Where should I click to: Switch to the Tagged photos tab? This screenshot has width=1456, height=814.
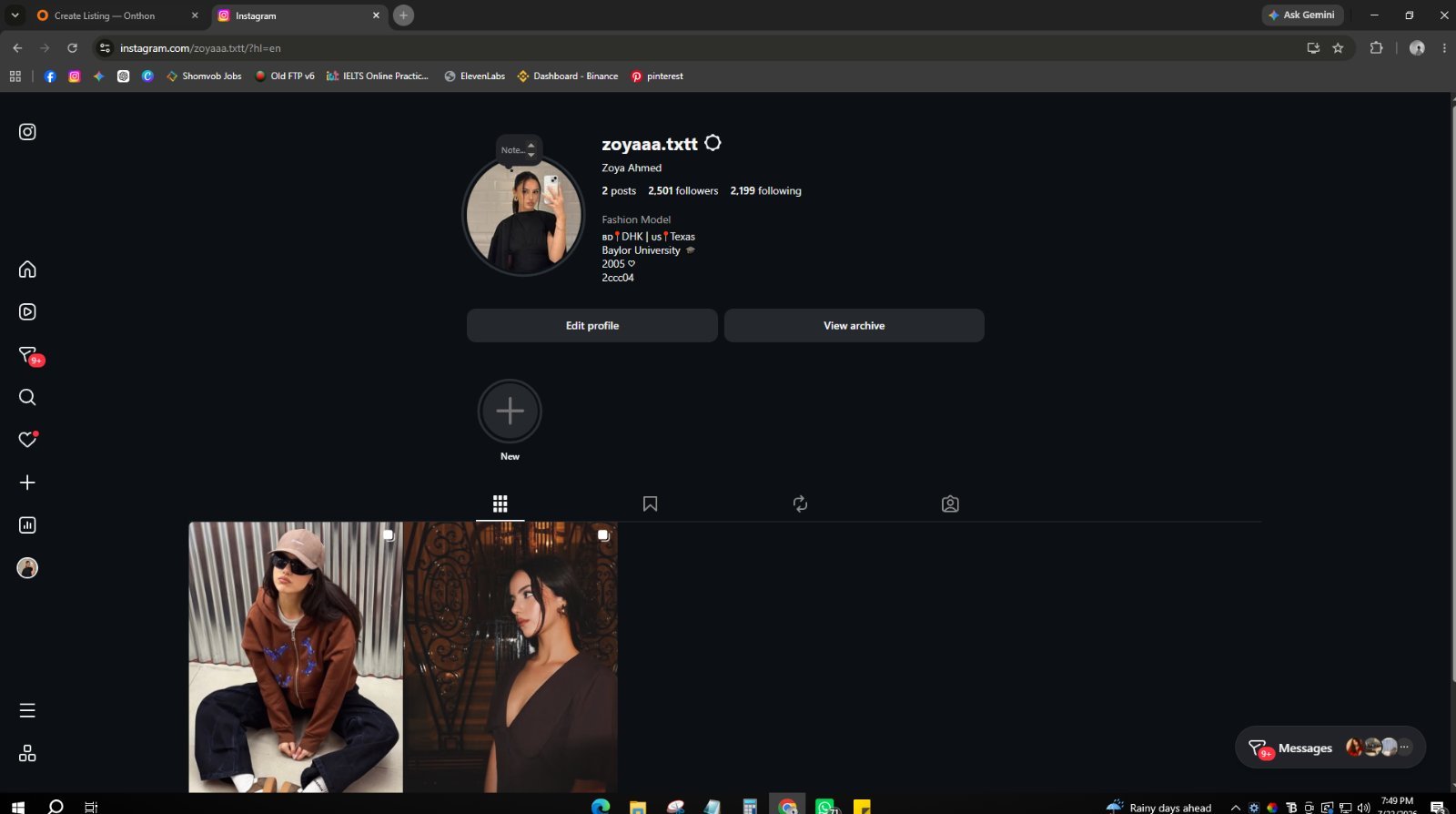950,504
